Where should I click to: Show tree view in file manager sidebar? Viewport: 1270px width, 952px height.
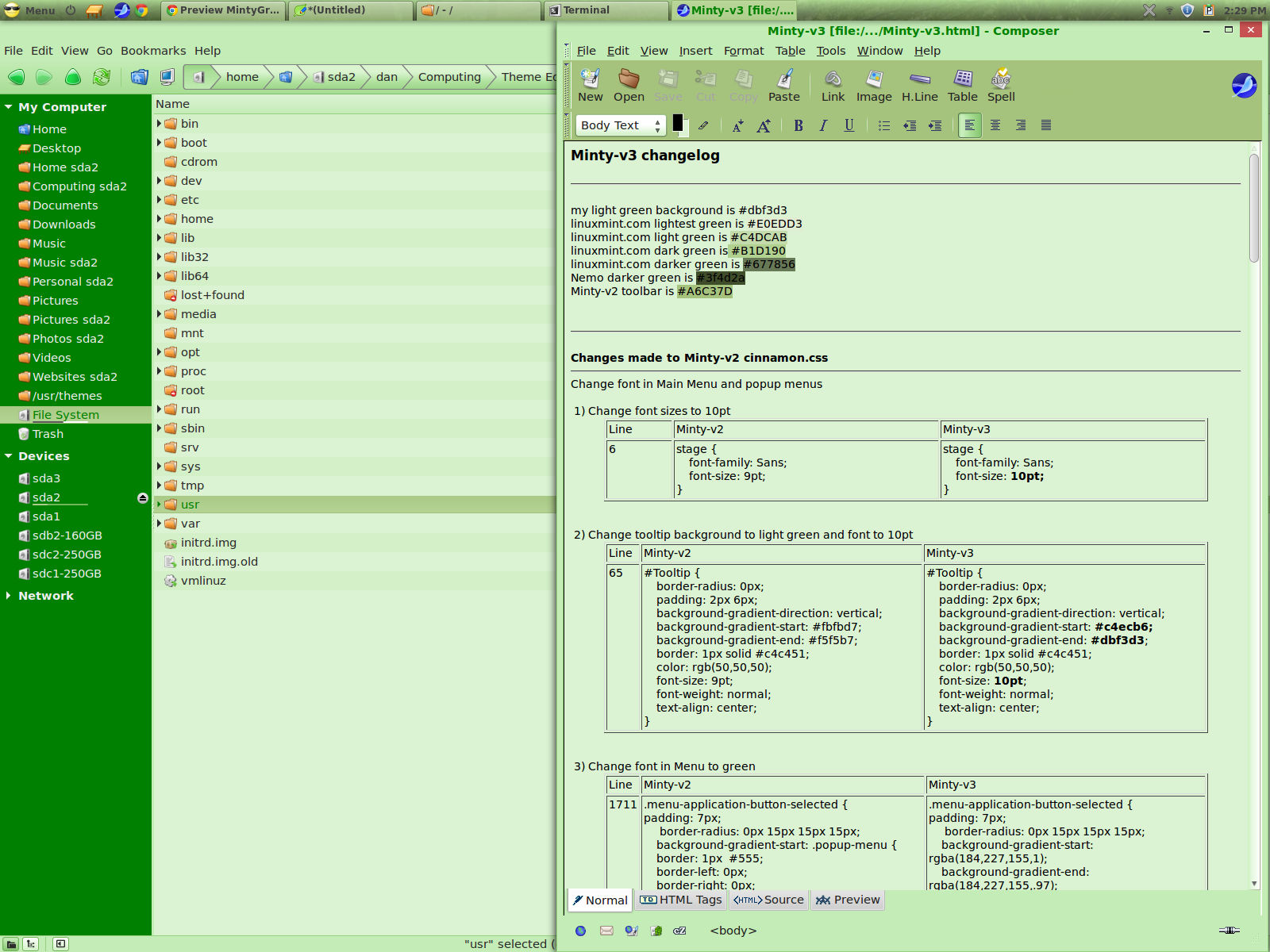(x=30, y=943)
